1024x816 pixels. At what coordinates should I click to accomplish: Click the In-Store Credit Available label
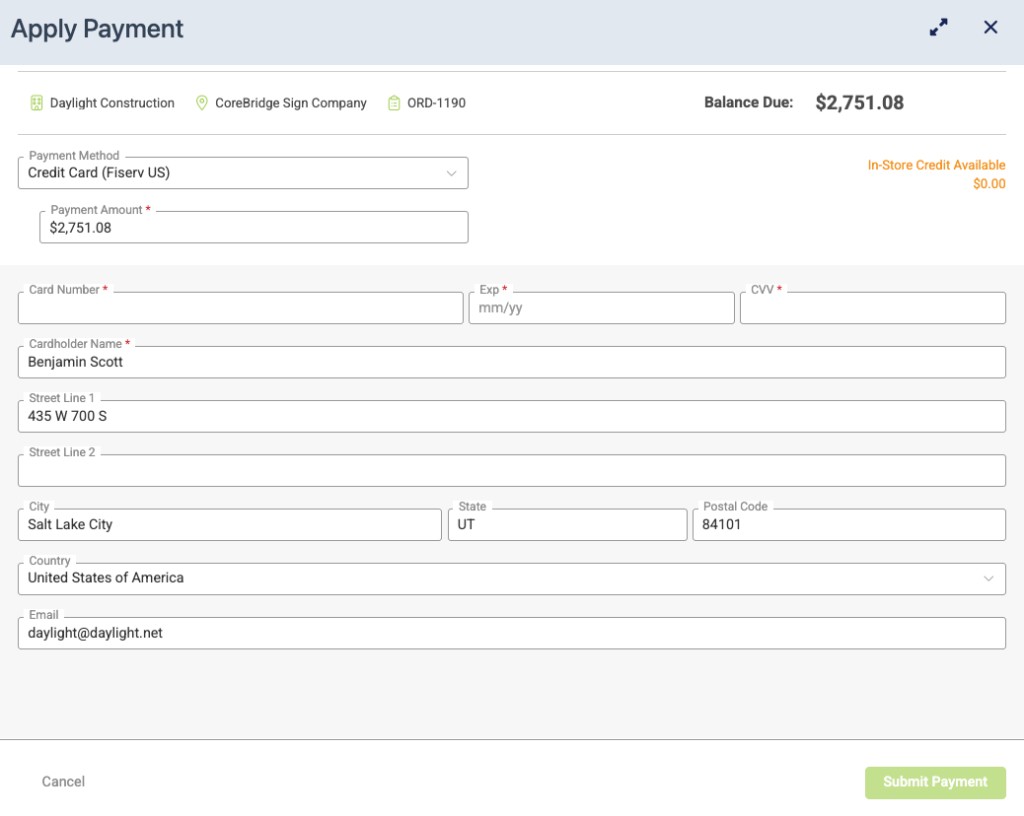point(936,165)
